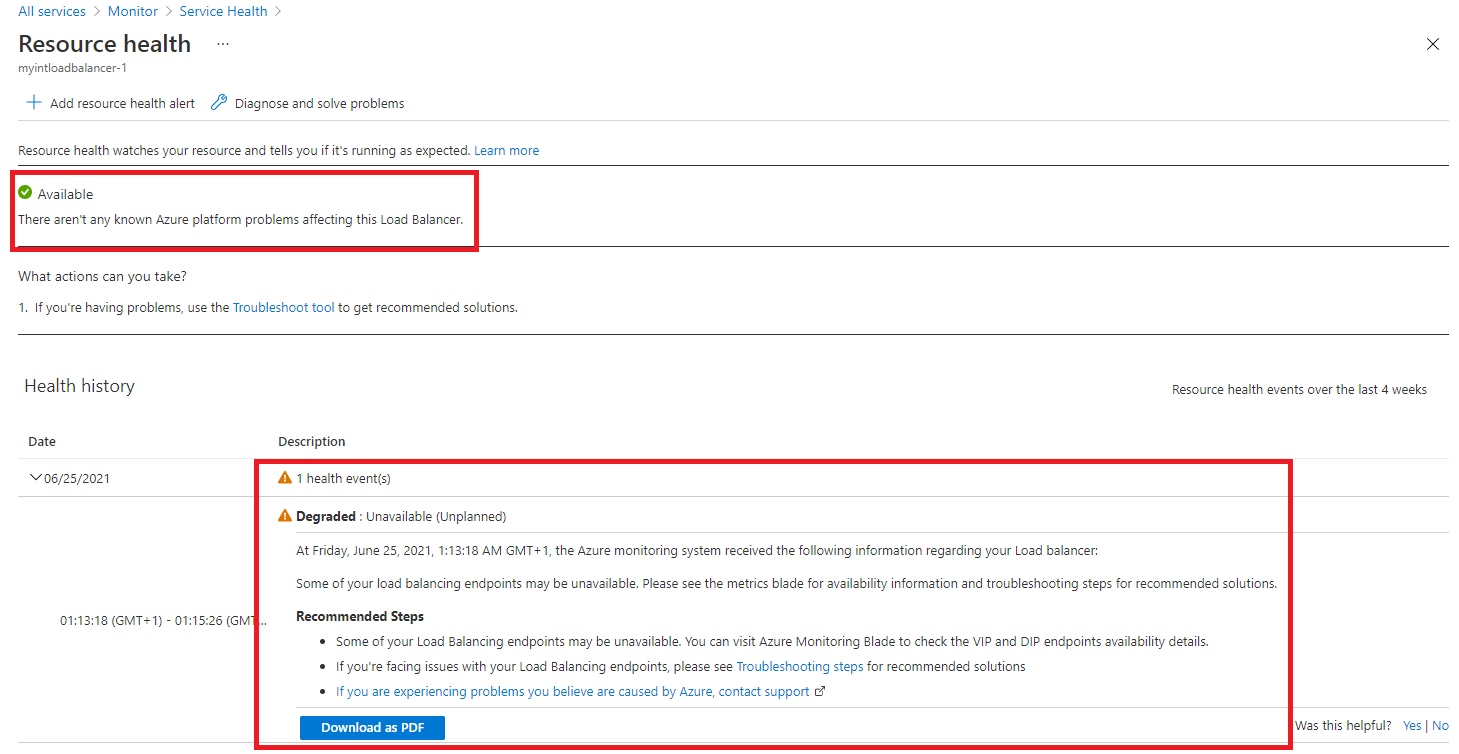Close the Resource health blade

[x=1432, y=44]
